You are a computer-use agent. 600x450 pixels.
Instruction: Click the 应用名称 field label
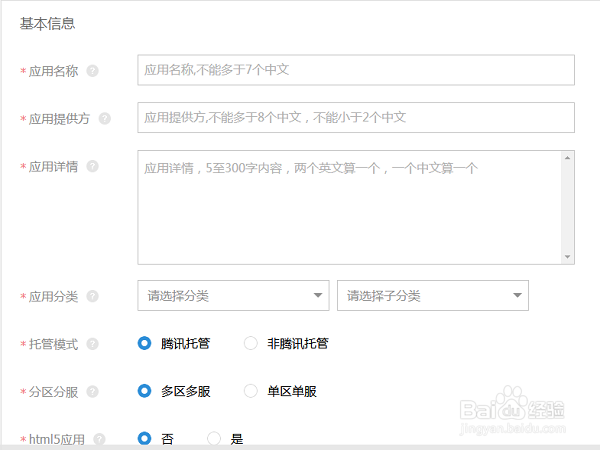coord(53,71)
